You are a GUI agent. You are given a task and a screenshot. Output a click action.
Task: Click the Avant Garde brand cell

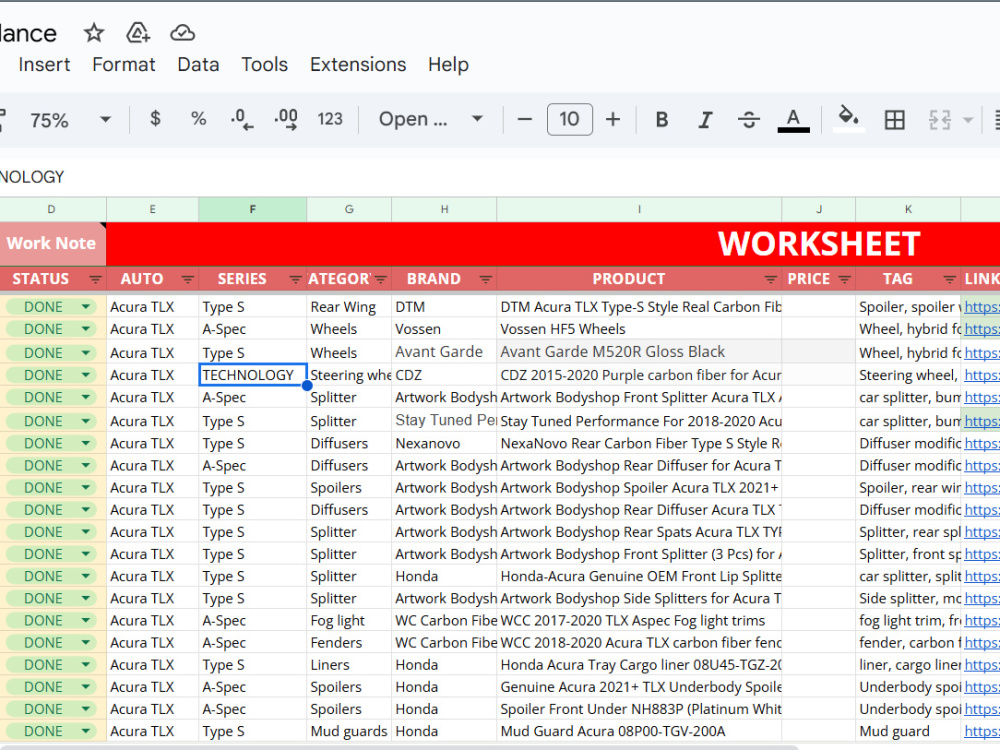[444, 352]
